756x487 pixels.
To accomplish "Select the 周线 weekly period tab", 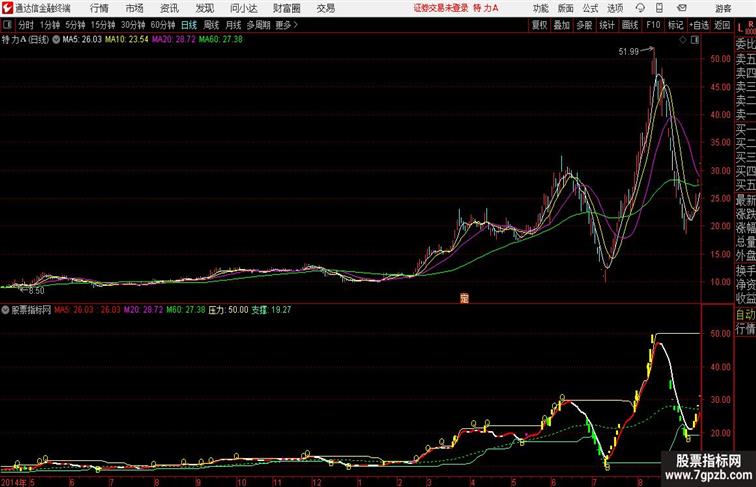I will coord(211,25).
